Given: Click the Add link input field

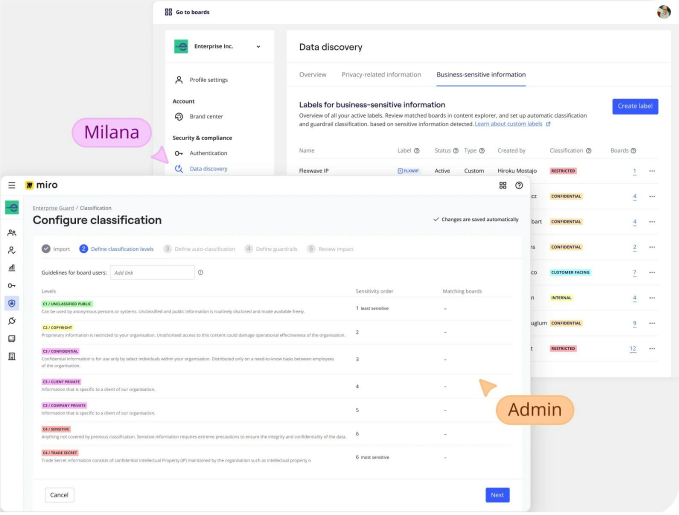Looking at the screenshot, I should tap(151, 272).
